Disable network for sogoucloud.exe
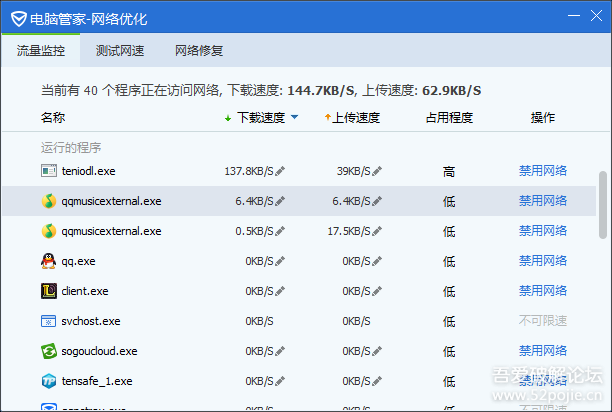 click(543, 351)
